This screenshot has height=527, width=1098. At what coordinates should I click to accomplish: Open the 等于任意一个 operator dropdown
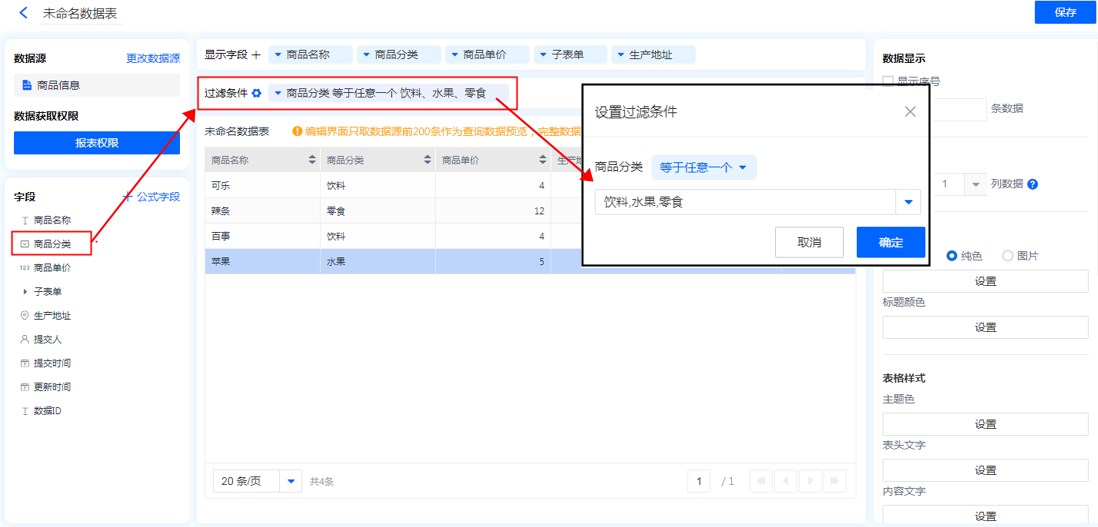(703, 167)
